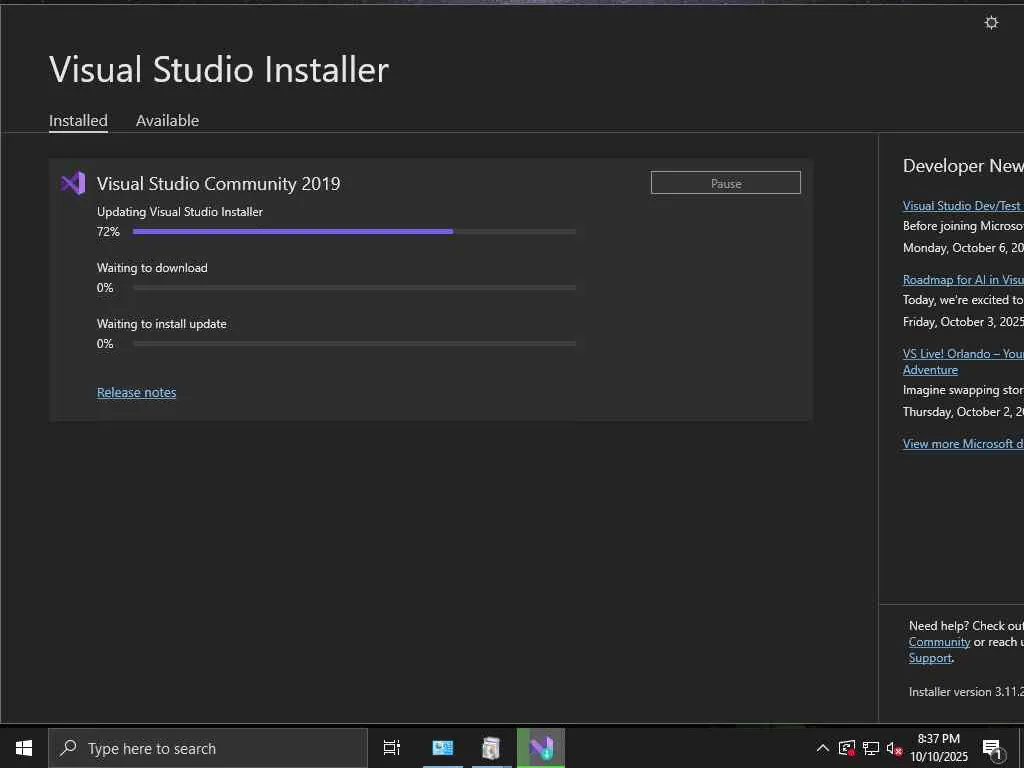This screenshot has width=1024, height=768.
Task: Open the theme settings sun icon
Action: (x=991, y=23)
